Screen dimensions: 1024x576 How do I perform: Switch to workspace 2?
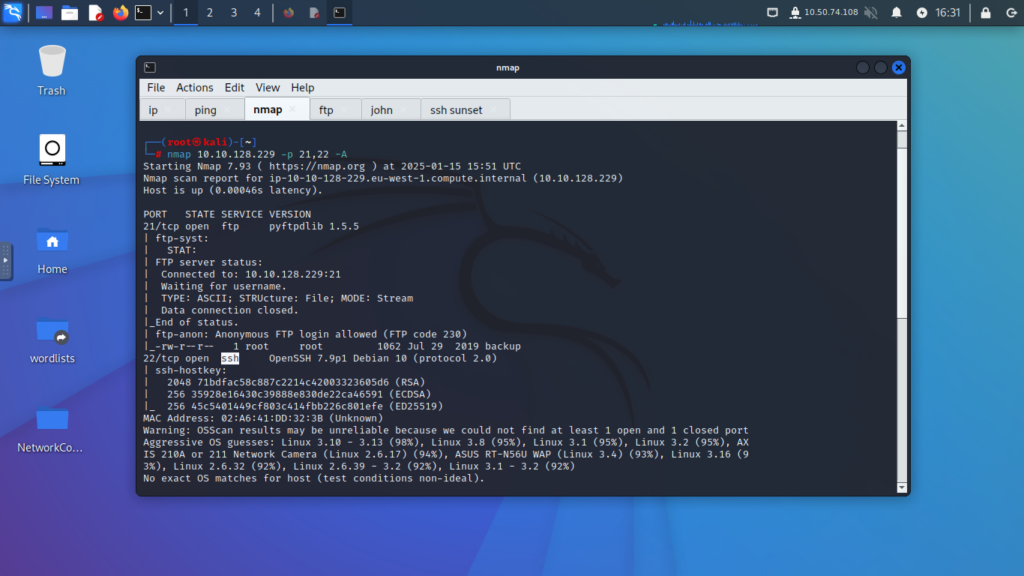(209, 13)
